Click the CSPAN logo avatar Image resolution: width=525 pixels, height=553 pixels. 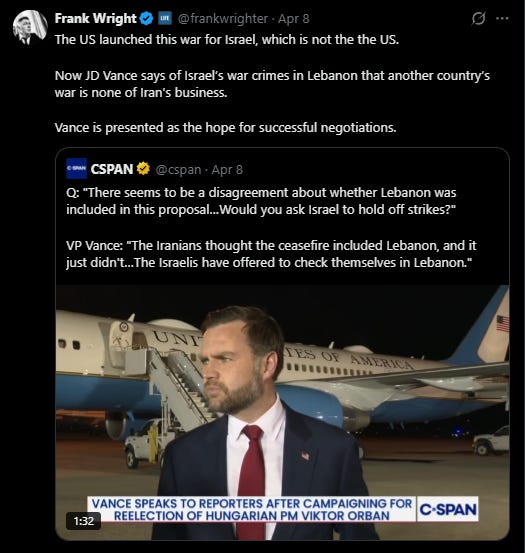(x=76, y=169)
